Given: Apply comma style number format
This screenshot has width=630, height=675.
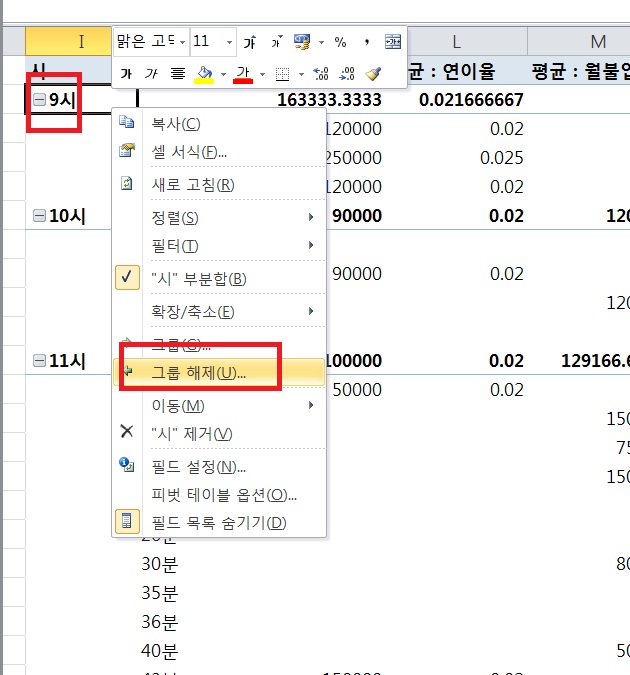Looking at the screenshot, I should 367,42.
